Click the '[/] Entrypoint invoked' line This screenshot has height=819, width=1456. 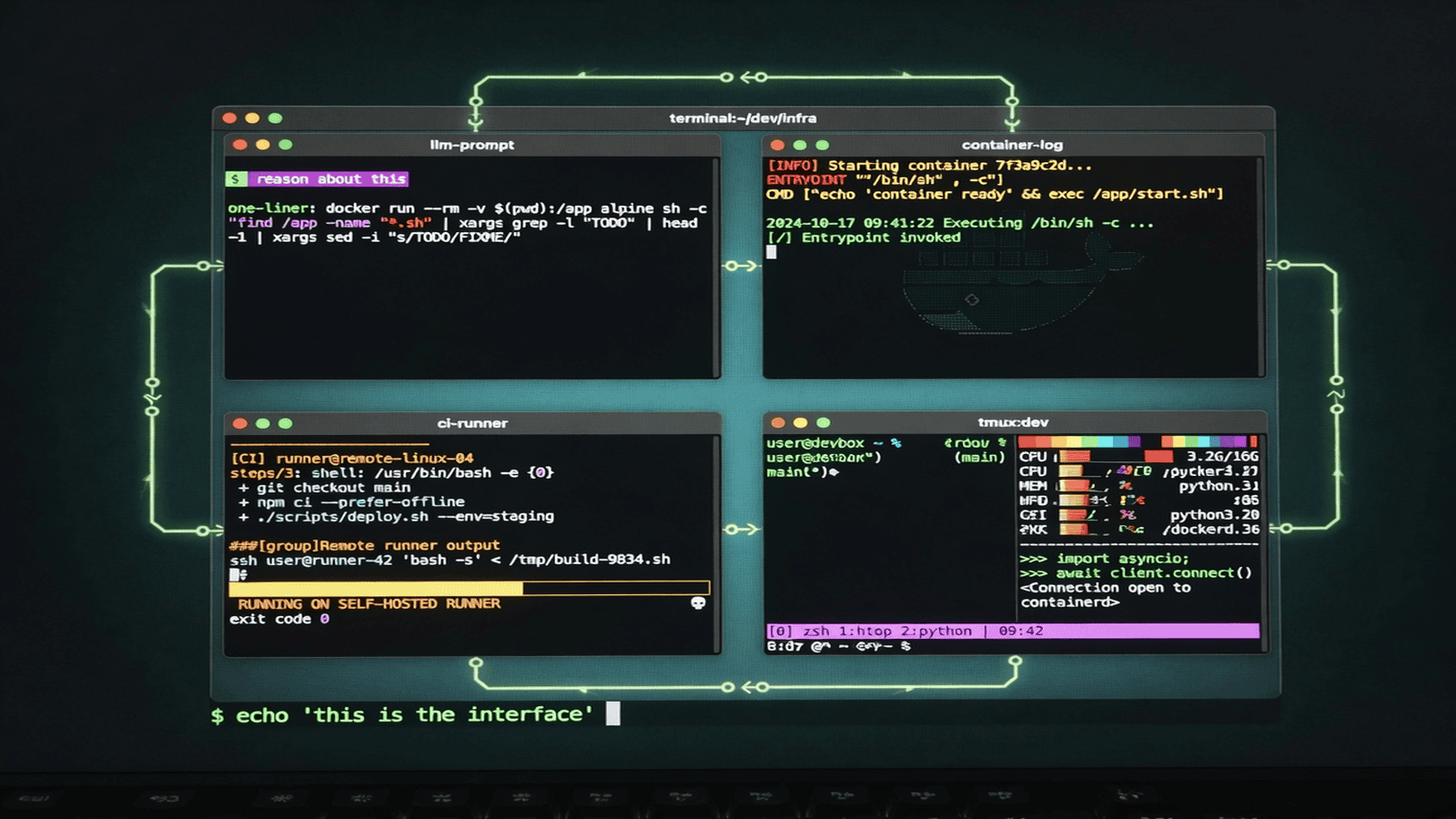coord(864,238)
